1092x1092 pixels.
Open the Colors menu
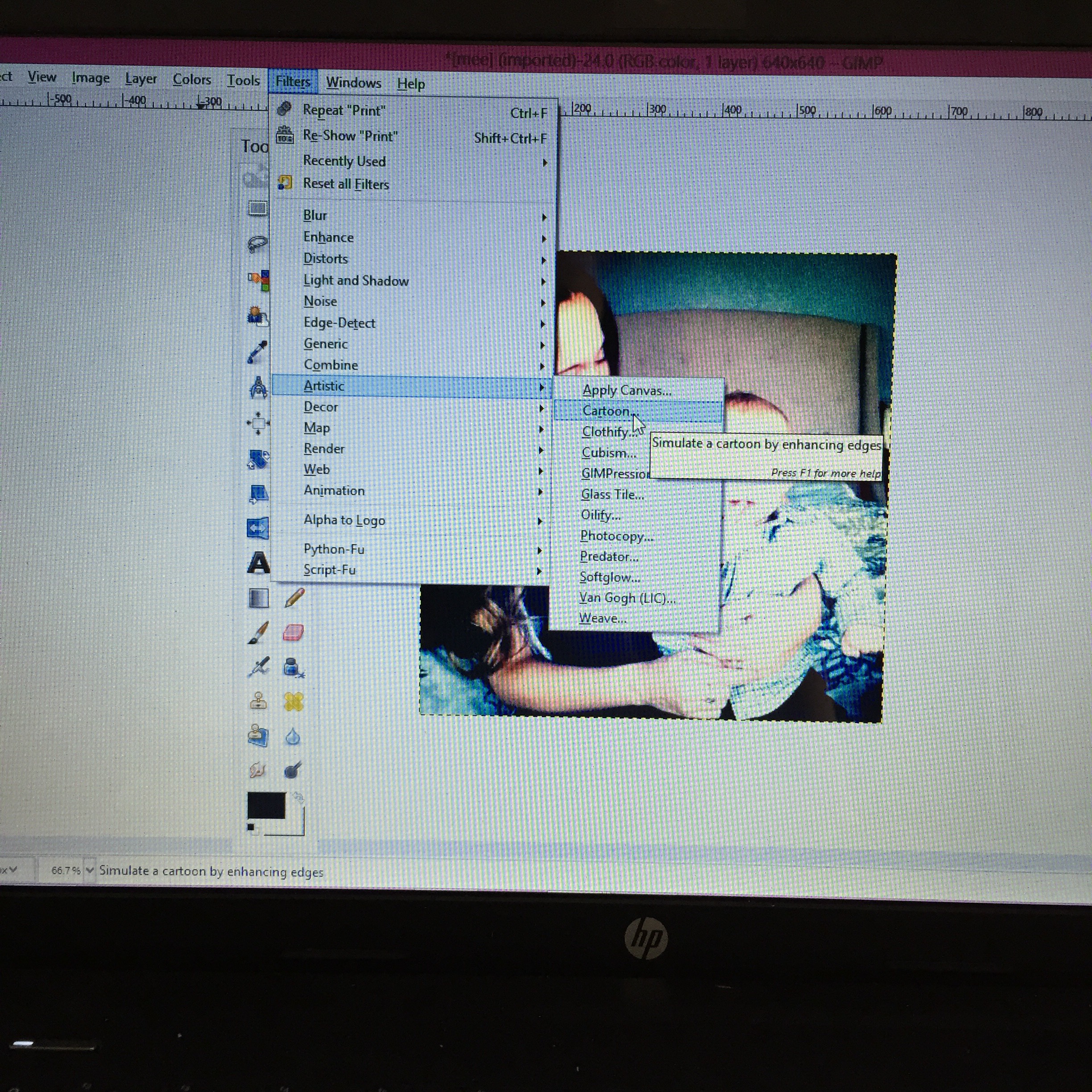click(192, 79)
